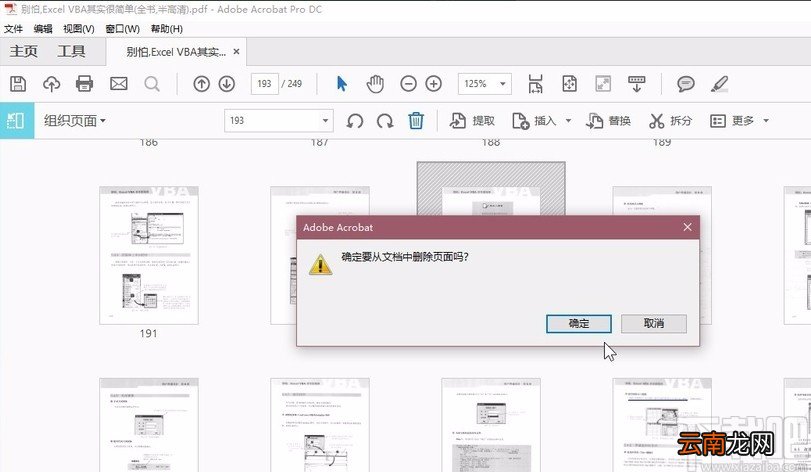811x472 pixels.
Task: Open the 125% zoom level dropdown
Action: pos(485,84)
